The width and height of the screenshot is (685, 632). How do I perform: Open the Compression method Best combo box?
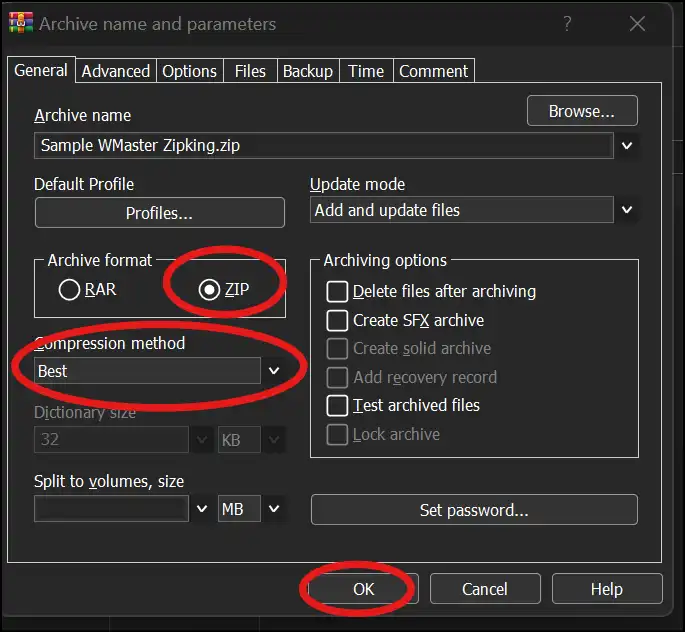pyautogui.click(x=148, y=371)
